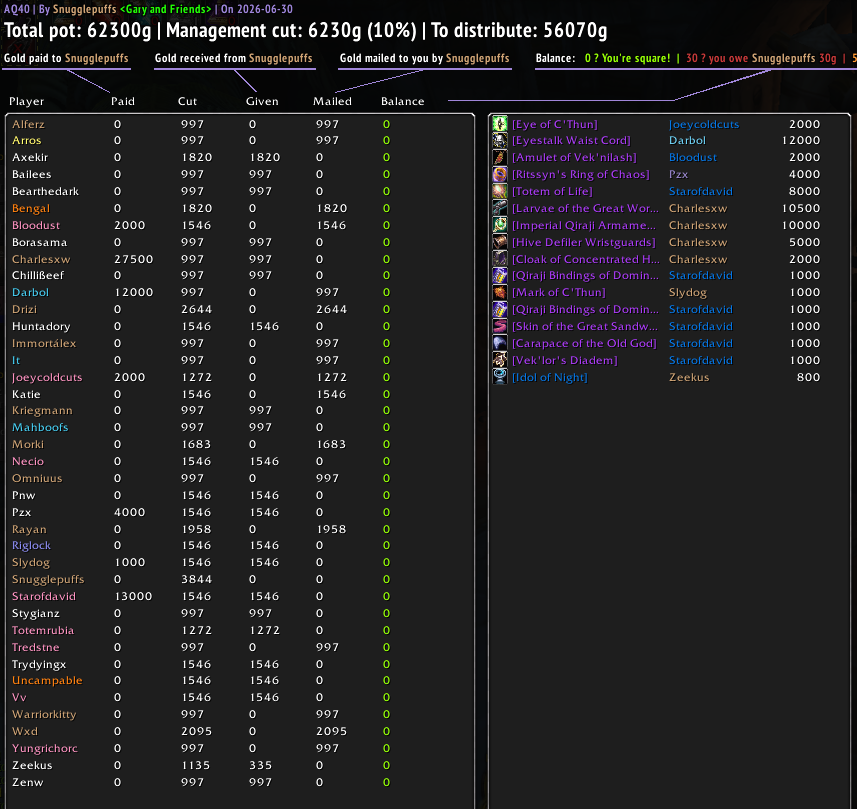Click the Total pot 62300g header text
This screenshot has width=857, height=809.
tap(77, 31)
